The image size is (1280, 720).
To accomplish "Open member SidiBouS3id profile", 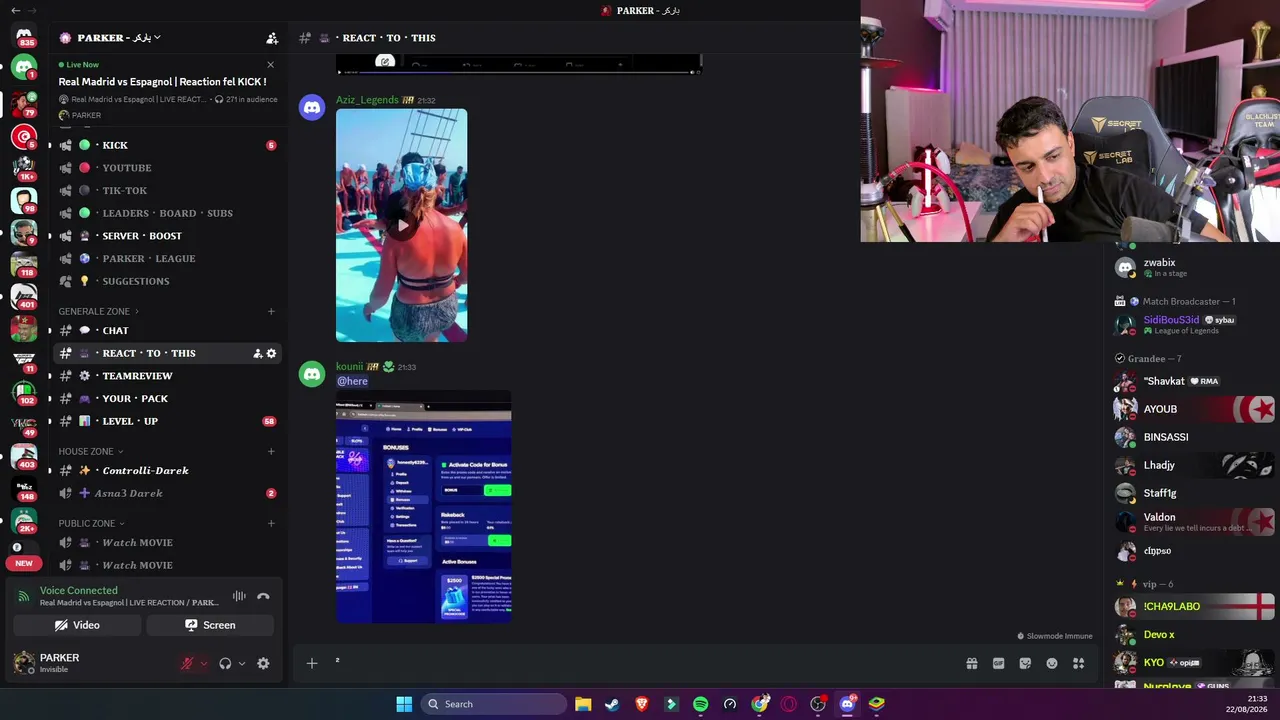I will [x=1195, y=325].
